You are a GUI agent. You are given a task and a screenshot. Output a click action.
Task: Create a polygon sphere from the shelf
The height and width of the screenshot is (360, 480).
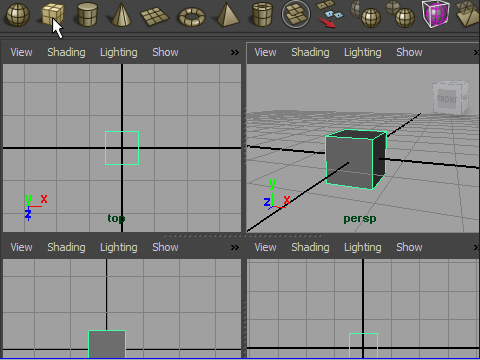tap(18, 15)
